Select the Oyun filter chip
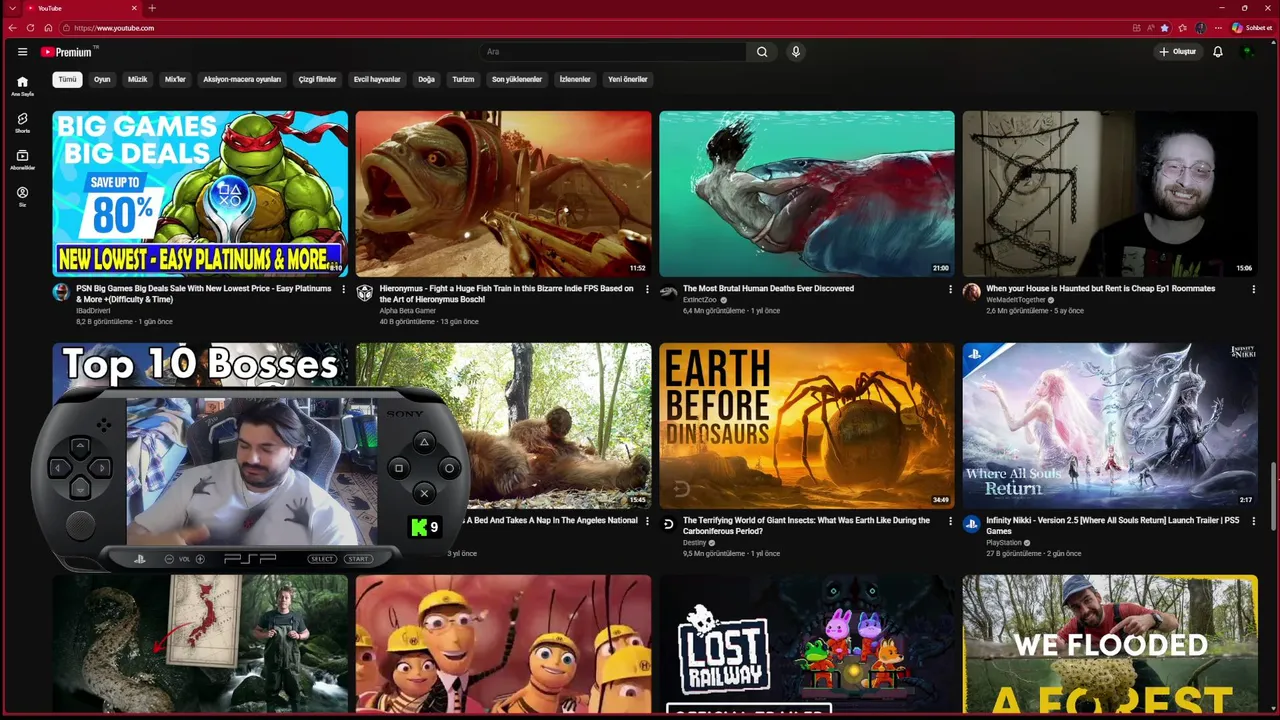This screenshot has height=720, width=1280. (x=102, y=79)
